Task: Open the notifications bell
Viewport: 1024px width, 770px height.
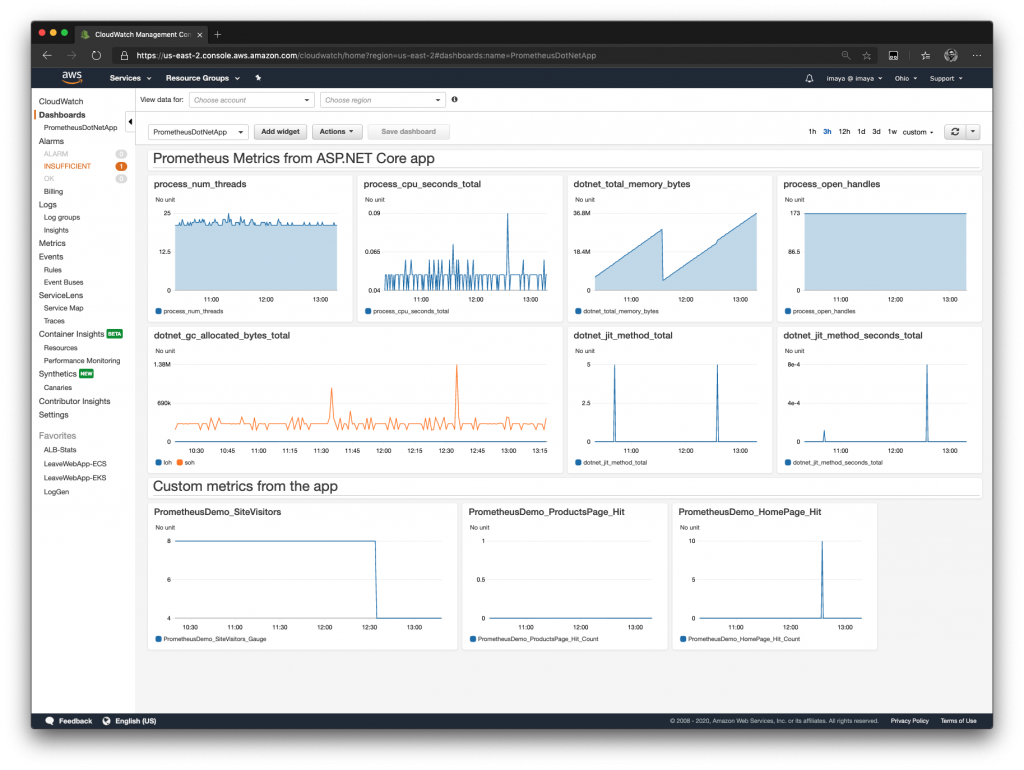Action: (x=809, y=78)
